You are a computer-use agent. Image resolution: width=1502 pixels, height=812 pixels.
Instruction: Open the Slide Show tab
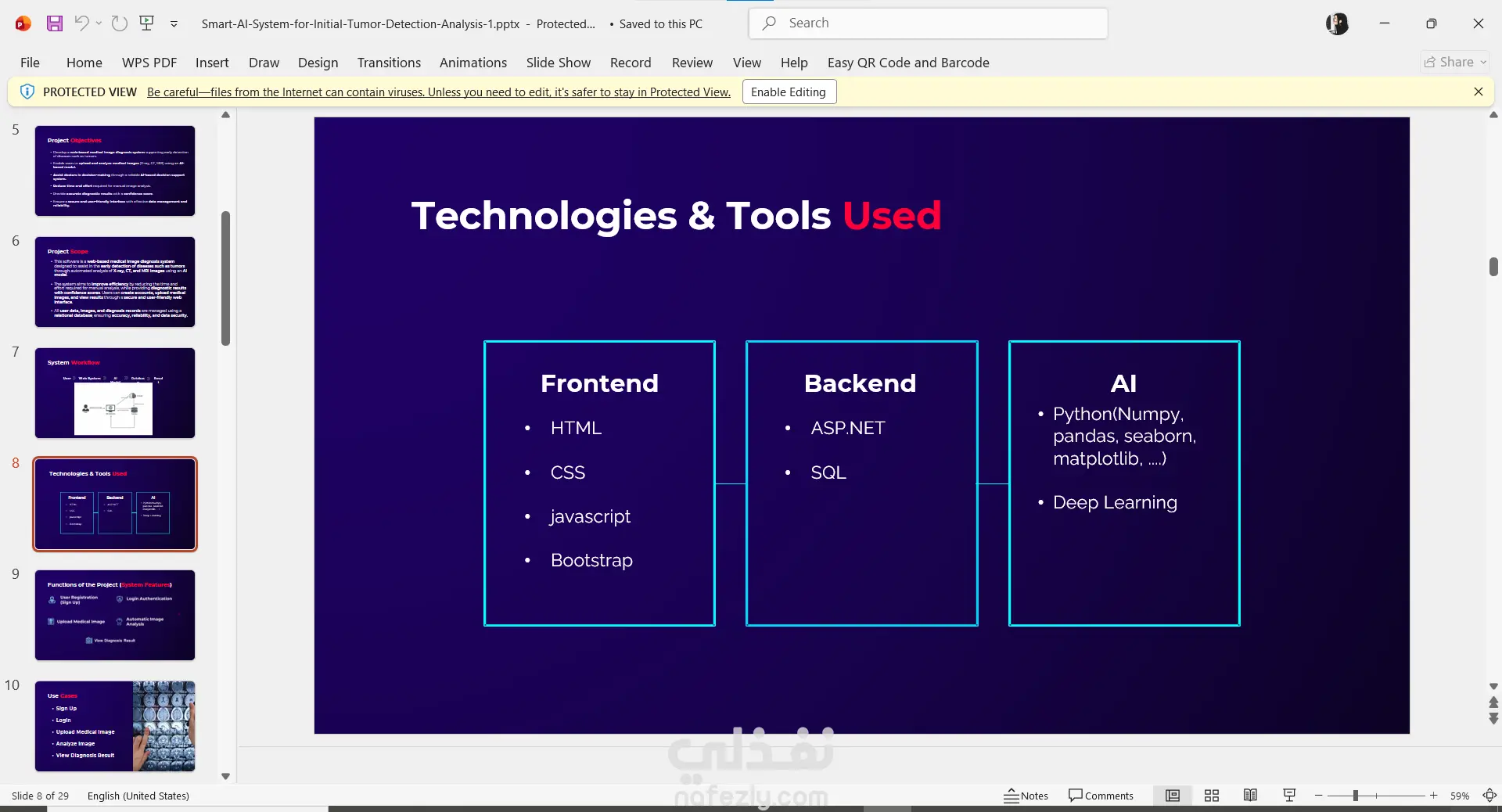click(559, 63)
